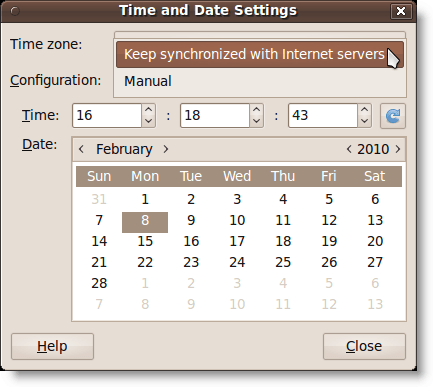The width and height of the screenshot is (433, 387).
Task: Go to next year after 2010
Action: click(398, 149)
